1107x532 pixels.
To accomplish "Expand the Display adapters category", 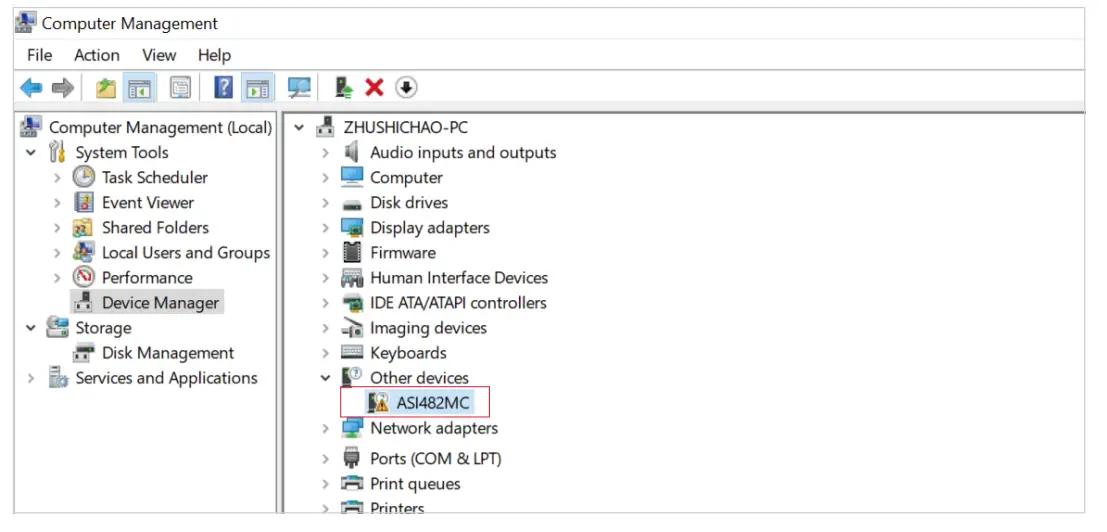I will (x=325, y=228).
